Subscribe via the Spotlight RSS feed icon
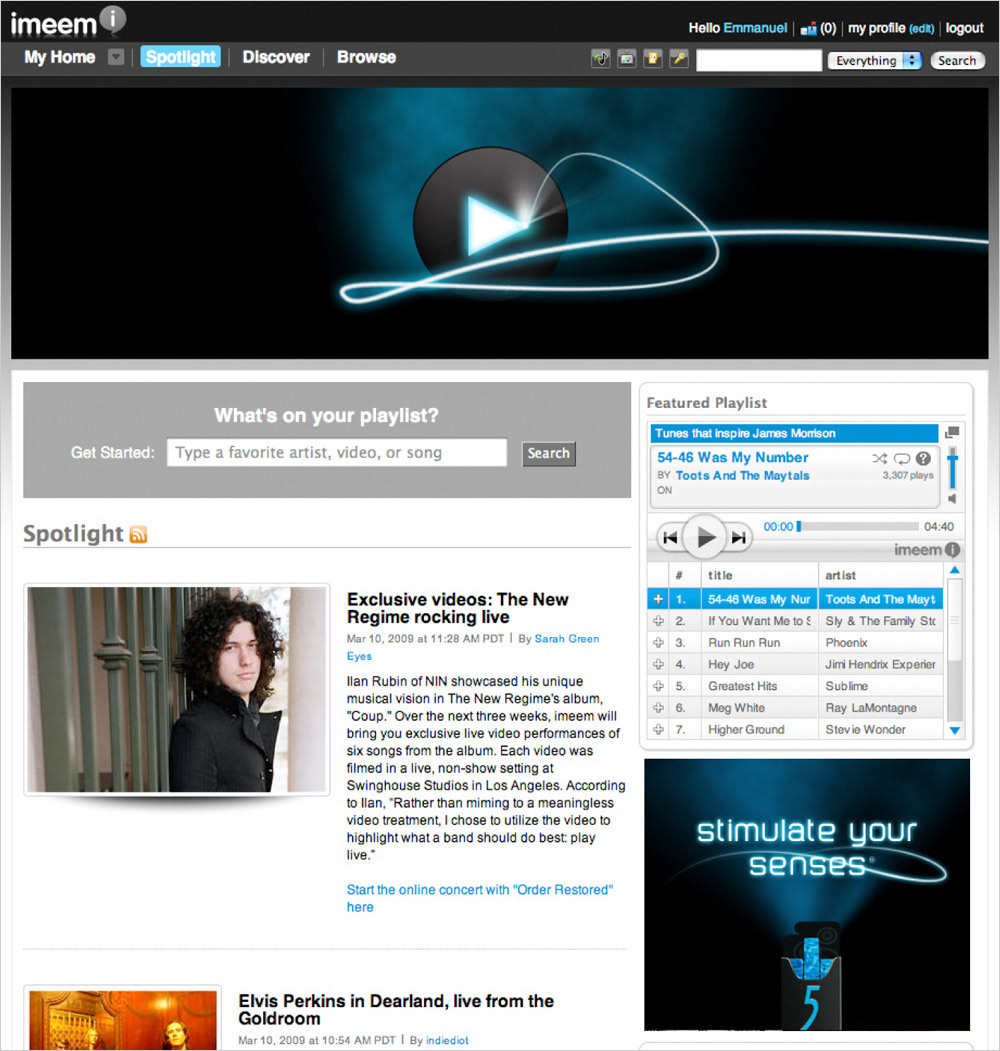Screen dimensions: 1000x1051 [x=138, y=534]
